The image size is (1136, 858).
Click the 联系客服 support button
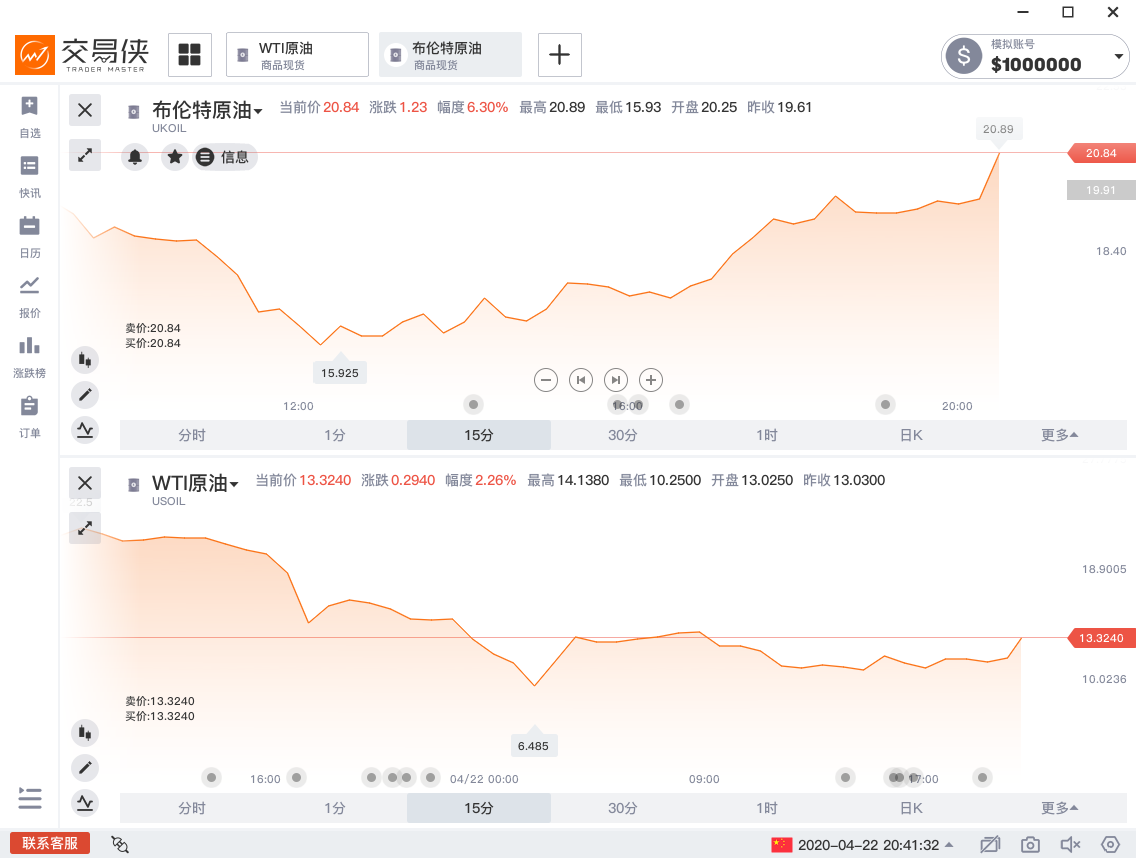pyautogui.click(x=50, y=843)
